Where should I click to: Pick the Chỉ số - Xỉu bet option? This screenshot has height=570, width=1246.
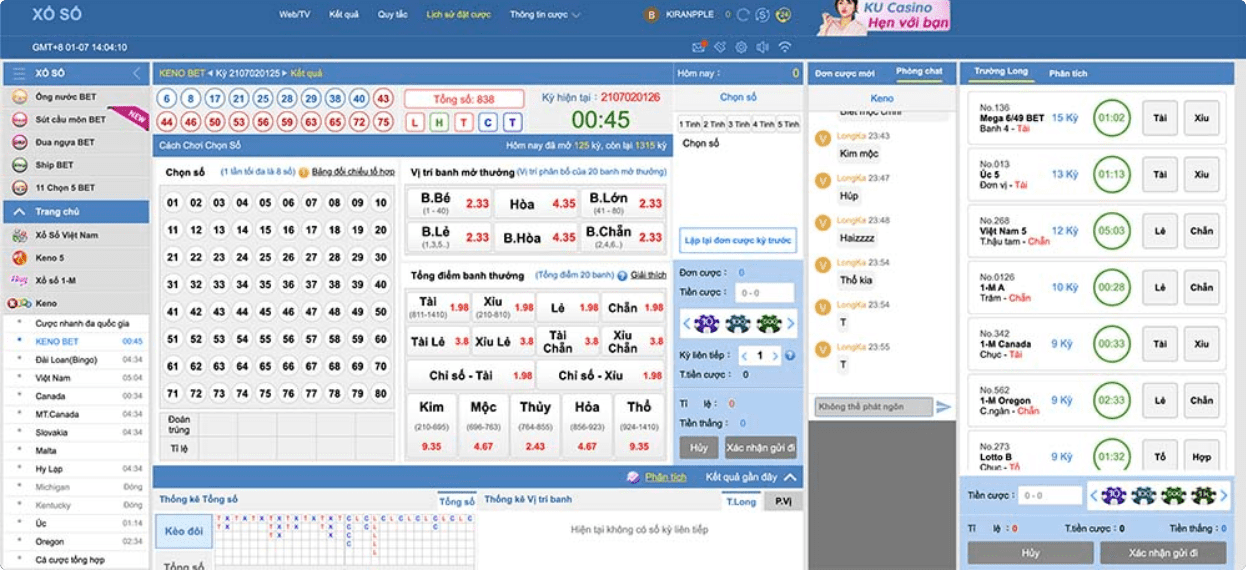click(x=601, y=376)
